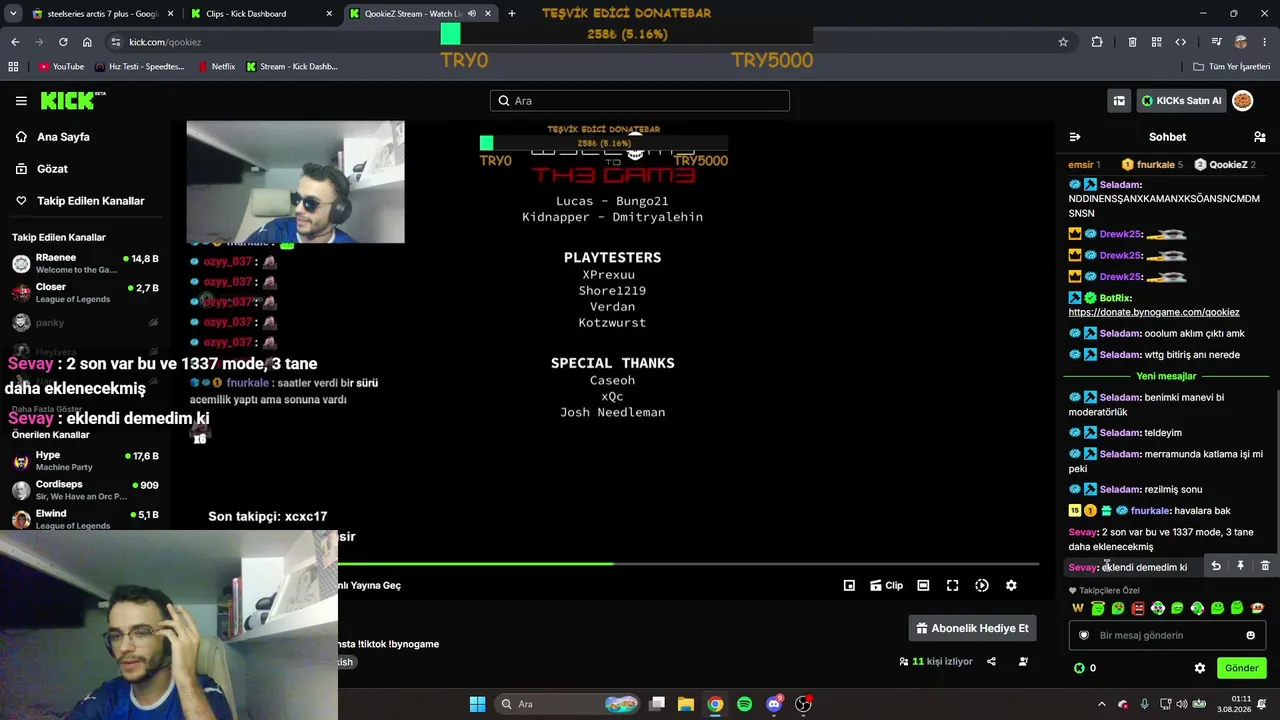
Task: Open the KICKs balance icon below chat
Action: pyautogui.click(x=1079, y=668)
